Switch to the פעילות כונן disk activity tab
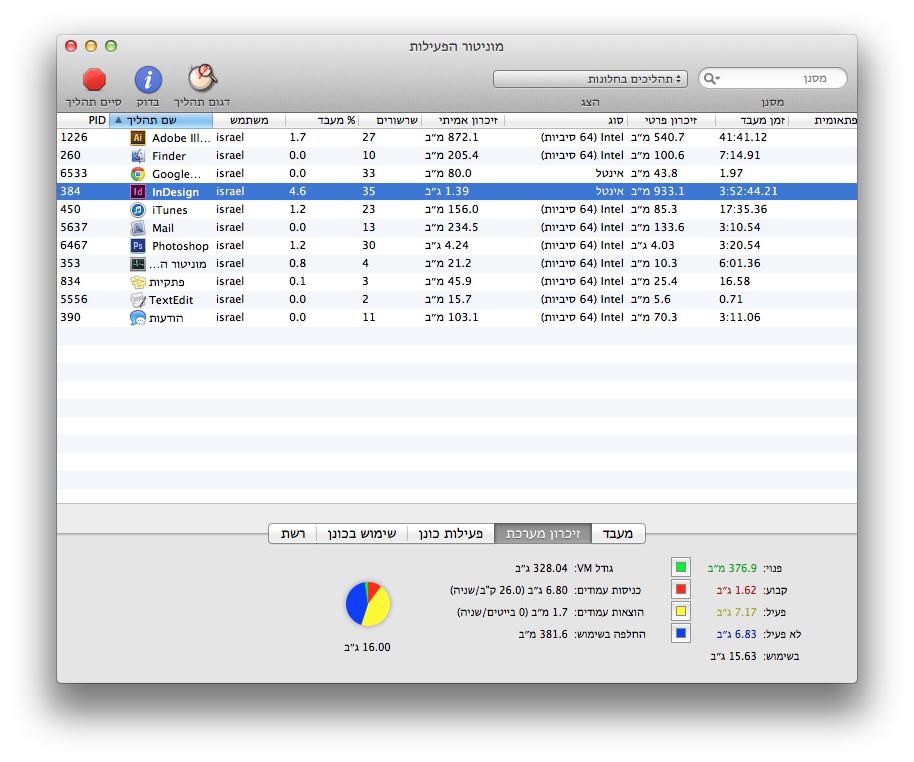 [451, 533]
